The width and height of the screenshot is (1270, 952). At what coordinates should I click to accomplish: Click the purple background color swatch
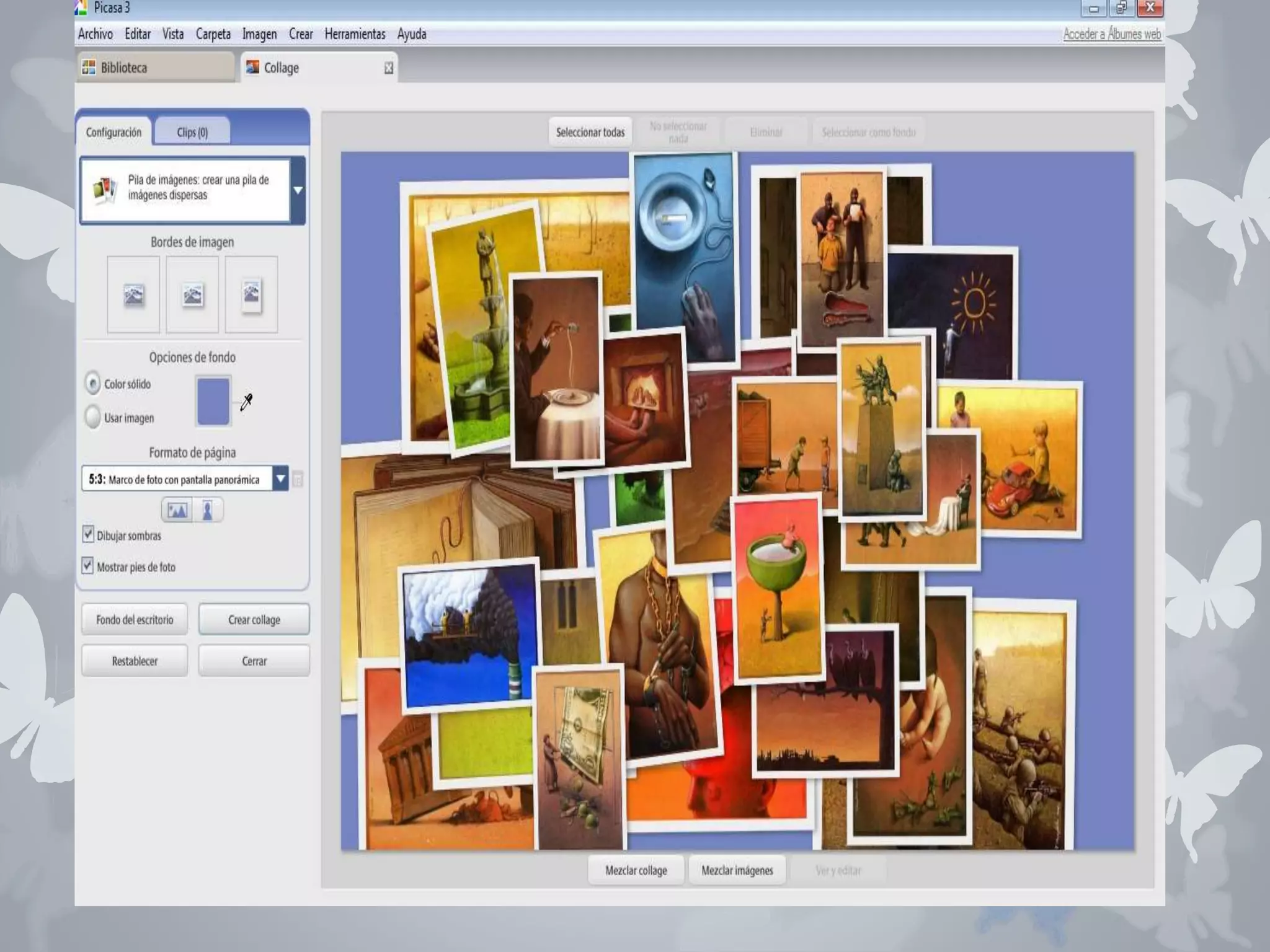coord(213,401)
